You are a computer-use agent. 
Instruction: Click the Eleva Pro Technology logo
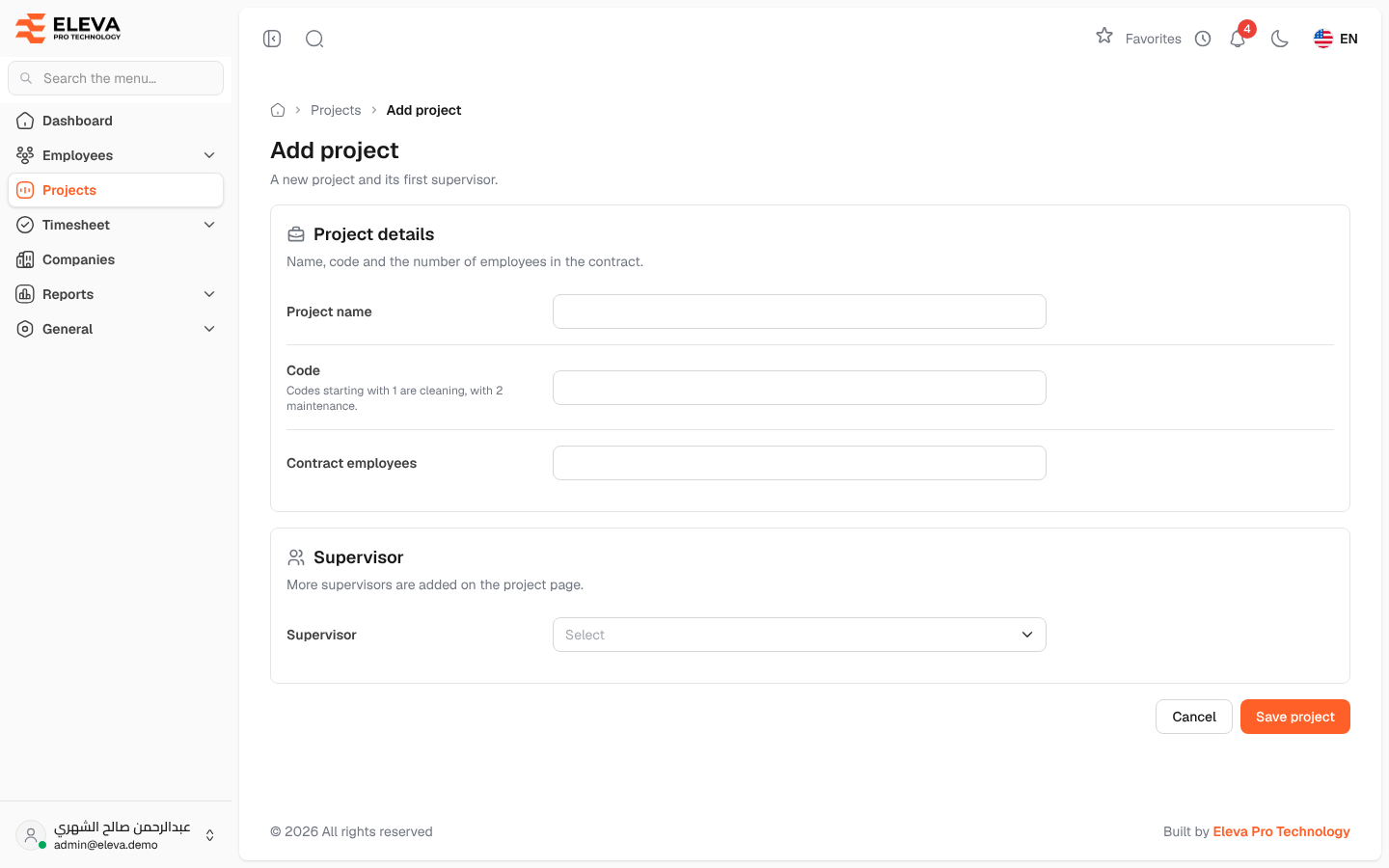coord(68,28)
